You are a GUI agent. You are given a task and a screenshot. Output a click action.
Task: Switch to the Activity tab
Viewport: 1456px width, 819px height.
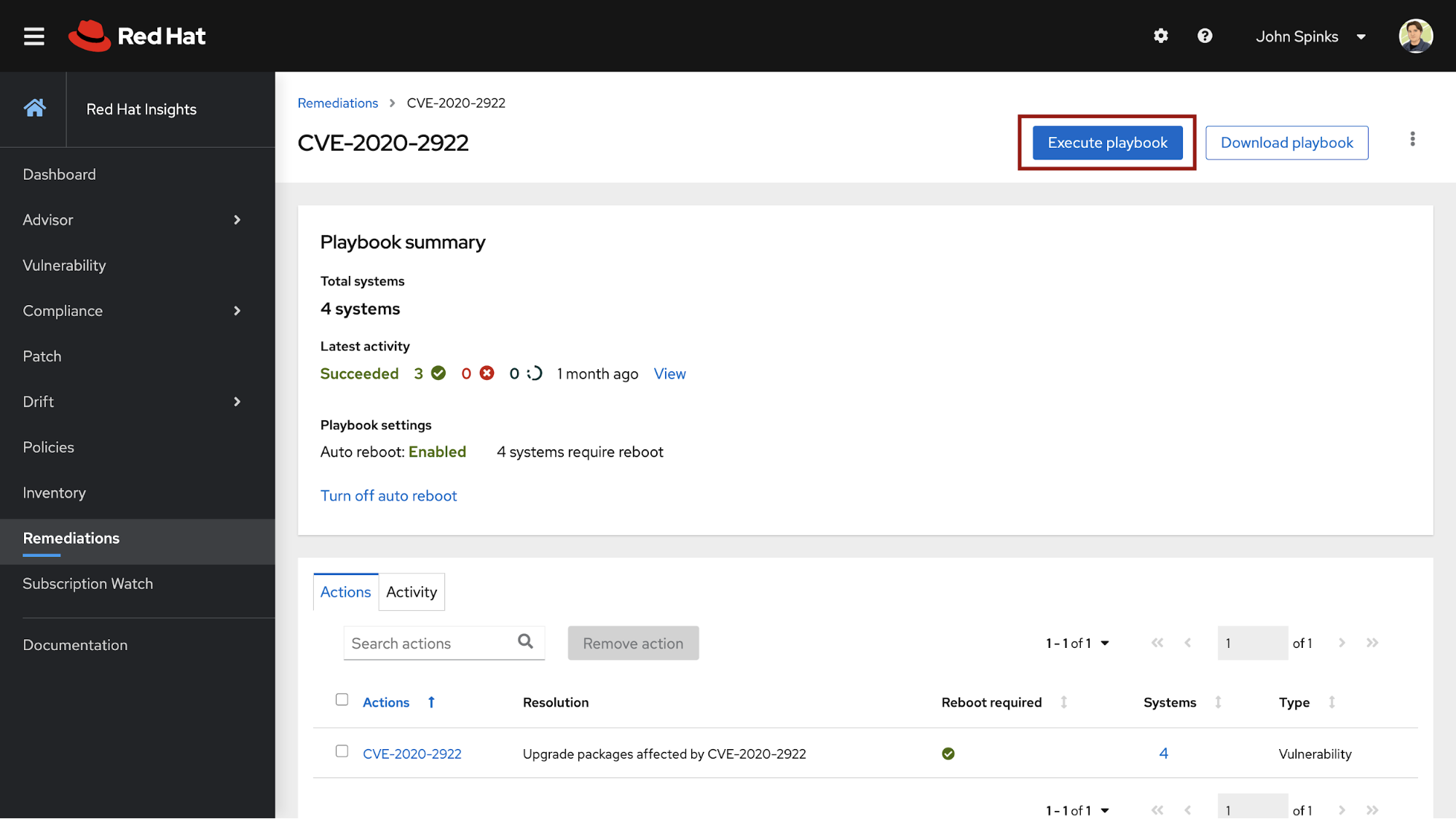pos(411,592)
